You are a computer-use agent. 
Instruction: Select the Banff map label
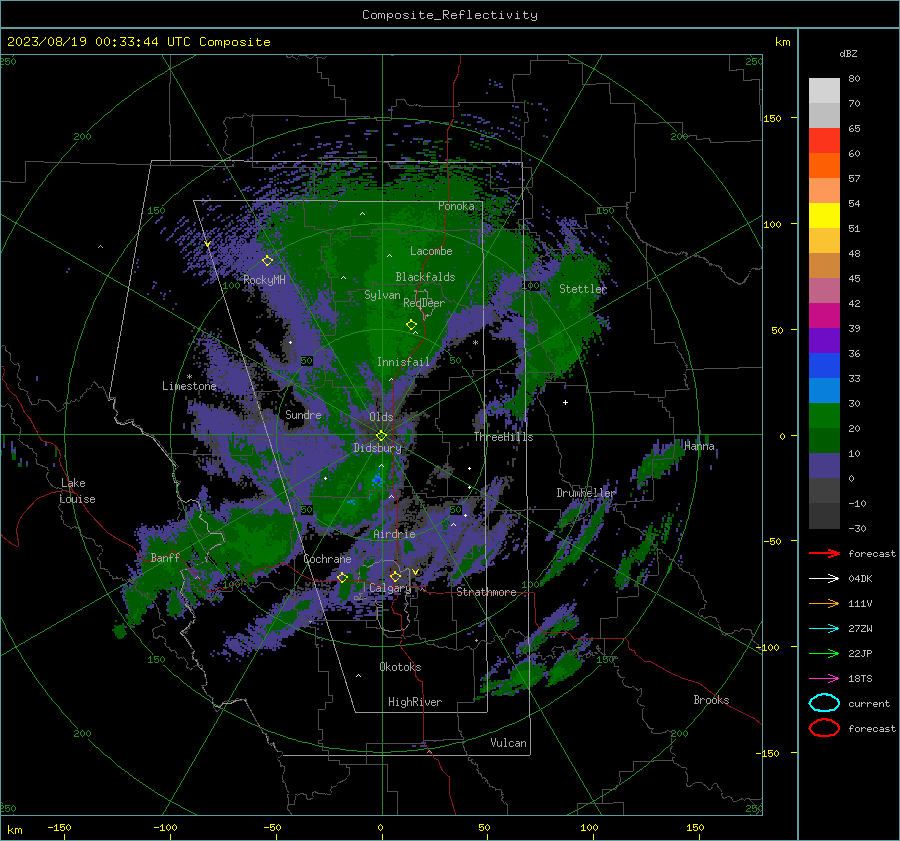tap(165, 557)
